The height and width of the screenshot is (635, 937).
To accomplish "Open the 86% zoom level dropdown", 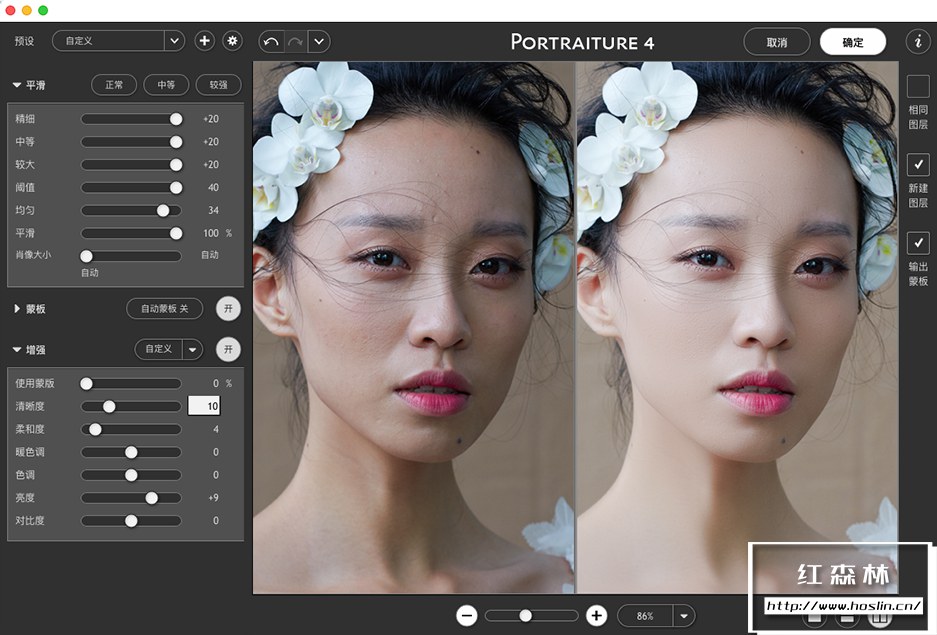I will (x=684, y=616).
